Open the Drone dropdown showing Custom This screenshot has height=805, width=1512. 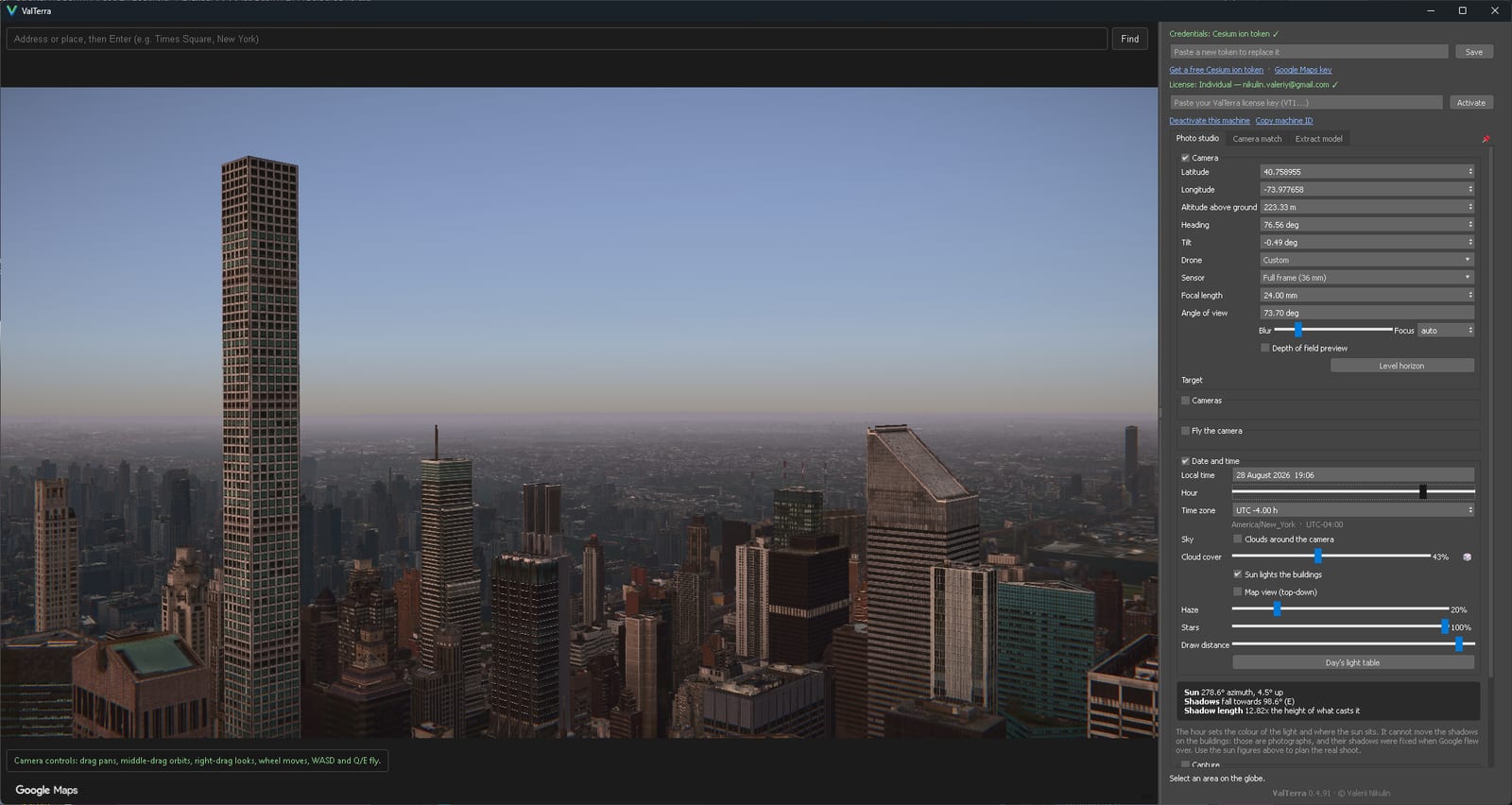(1366, 260)
